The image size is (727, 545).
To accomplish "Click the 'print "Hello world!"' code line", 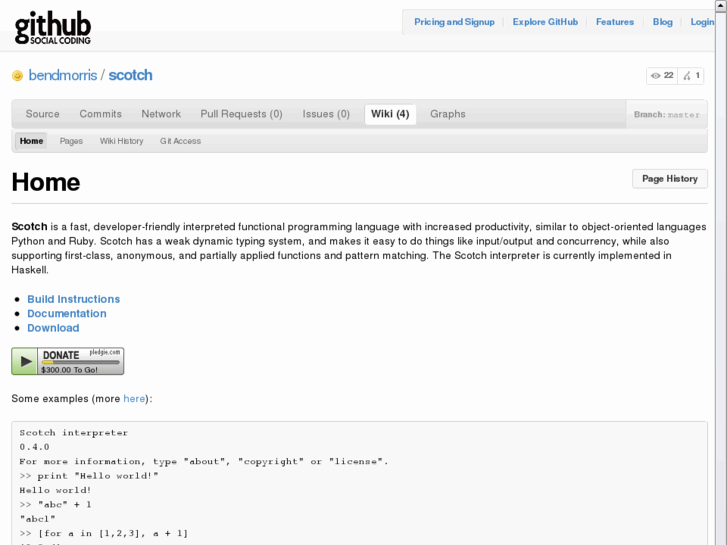I will [89, 476].
